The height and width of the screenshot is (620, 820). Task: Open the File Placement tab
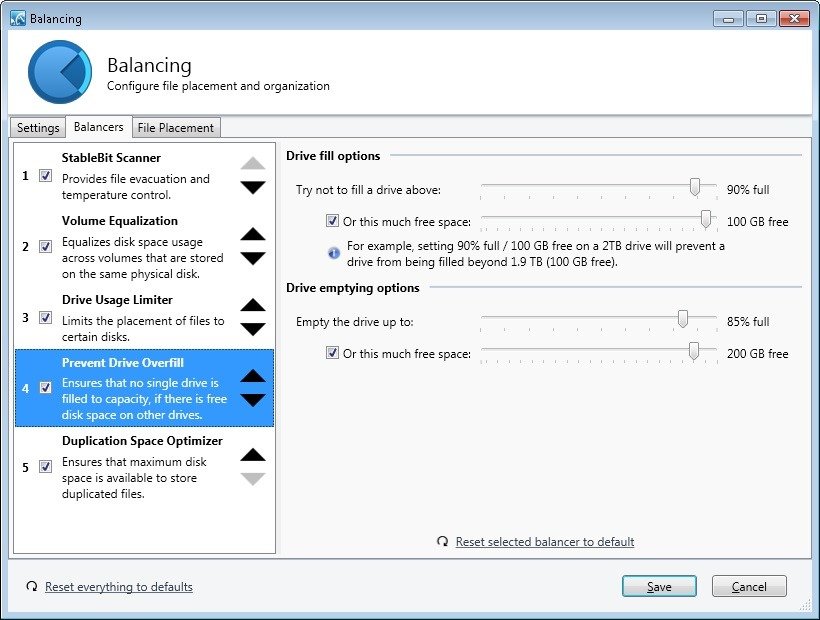tap(176, 128)
